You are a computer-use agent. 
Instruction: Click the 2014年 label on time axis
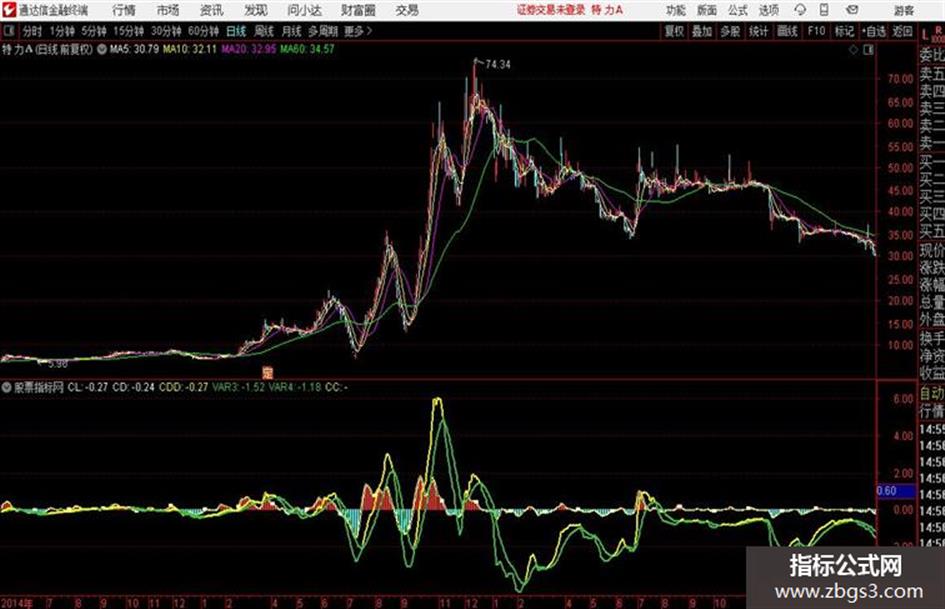pyautogui.click(x=17, y=602)
